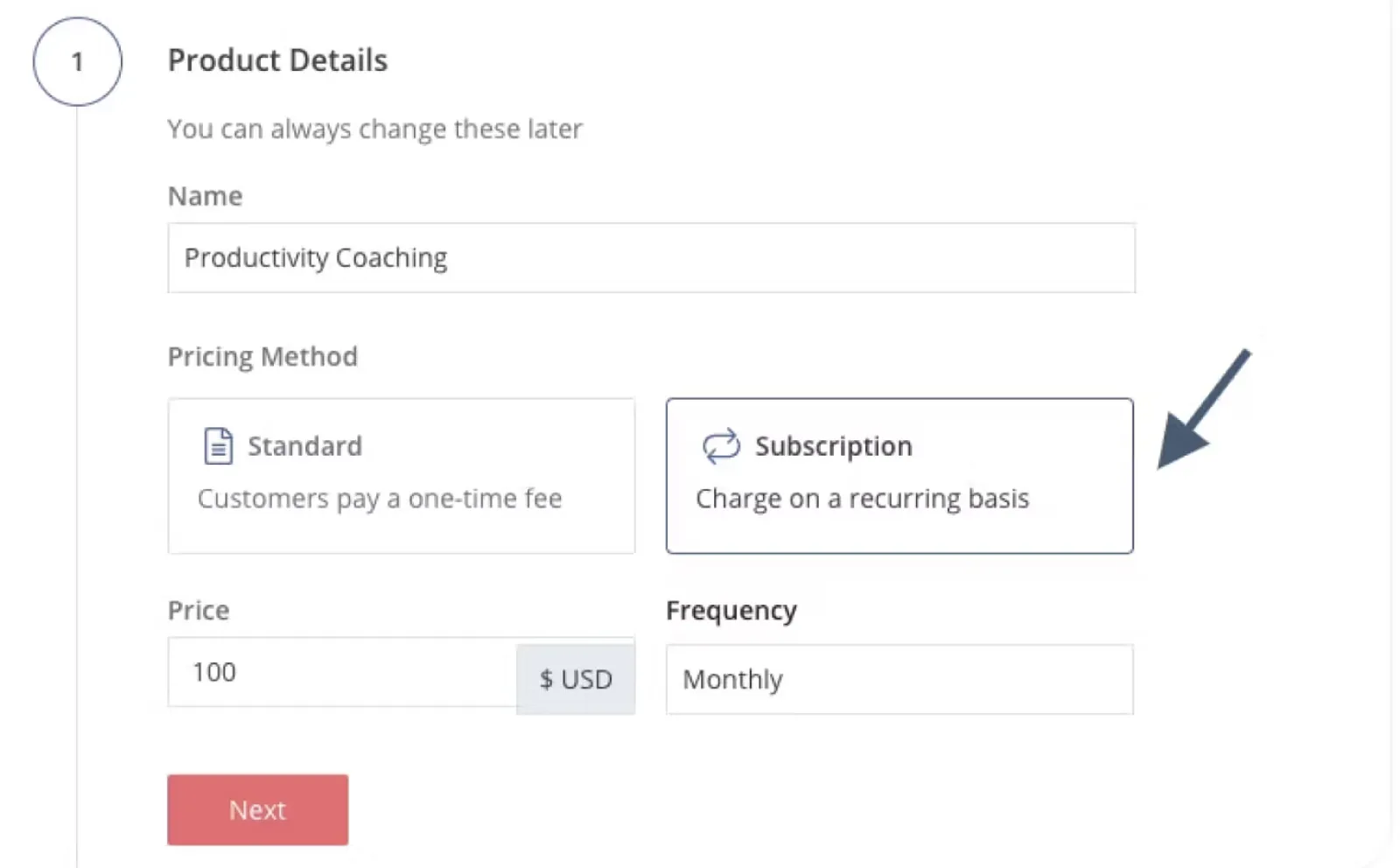Open the Frequency dropdown showing Monthly
Viewport: 1400px width, 868px height.
pyautogui.click(x=899, y=680)
